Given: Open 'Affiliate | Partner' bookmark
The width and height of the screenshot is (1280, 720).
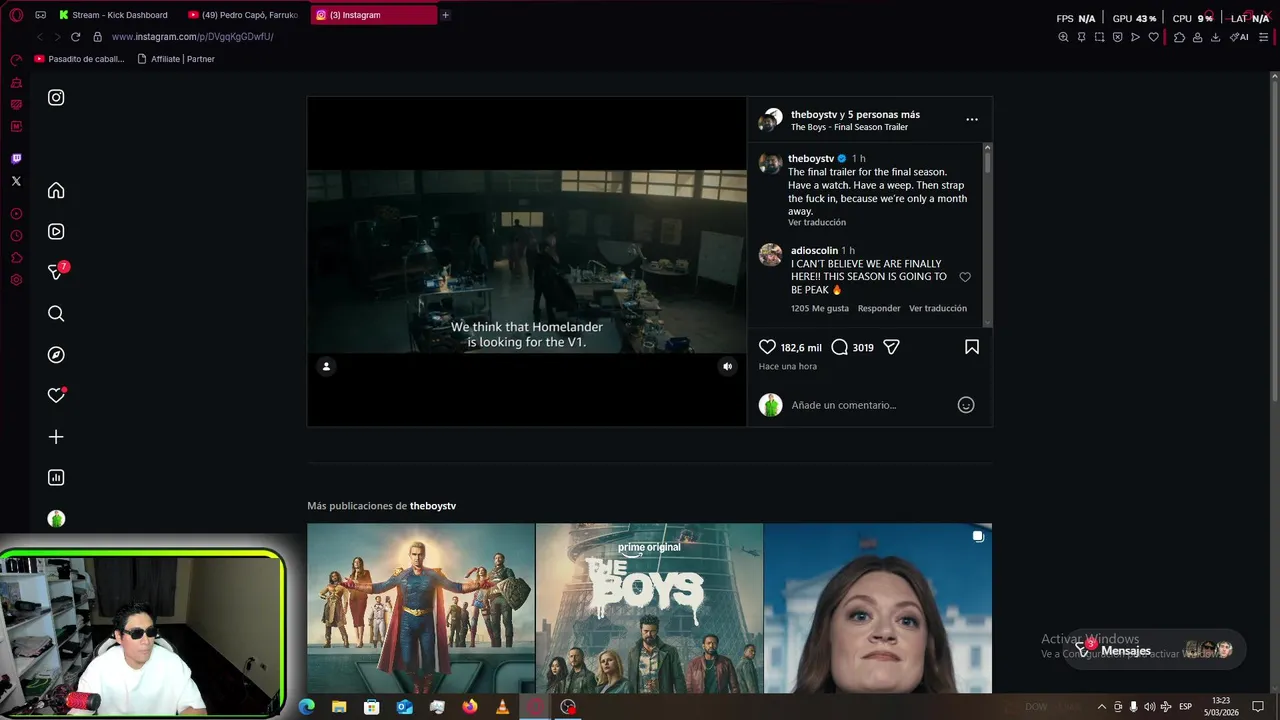Looking at the screenshot, I should [176, 59].
